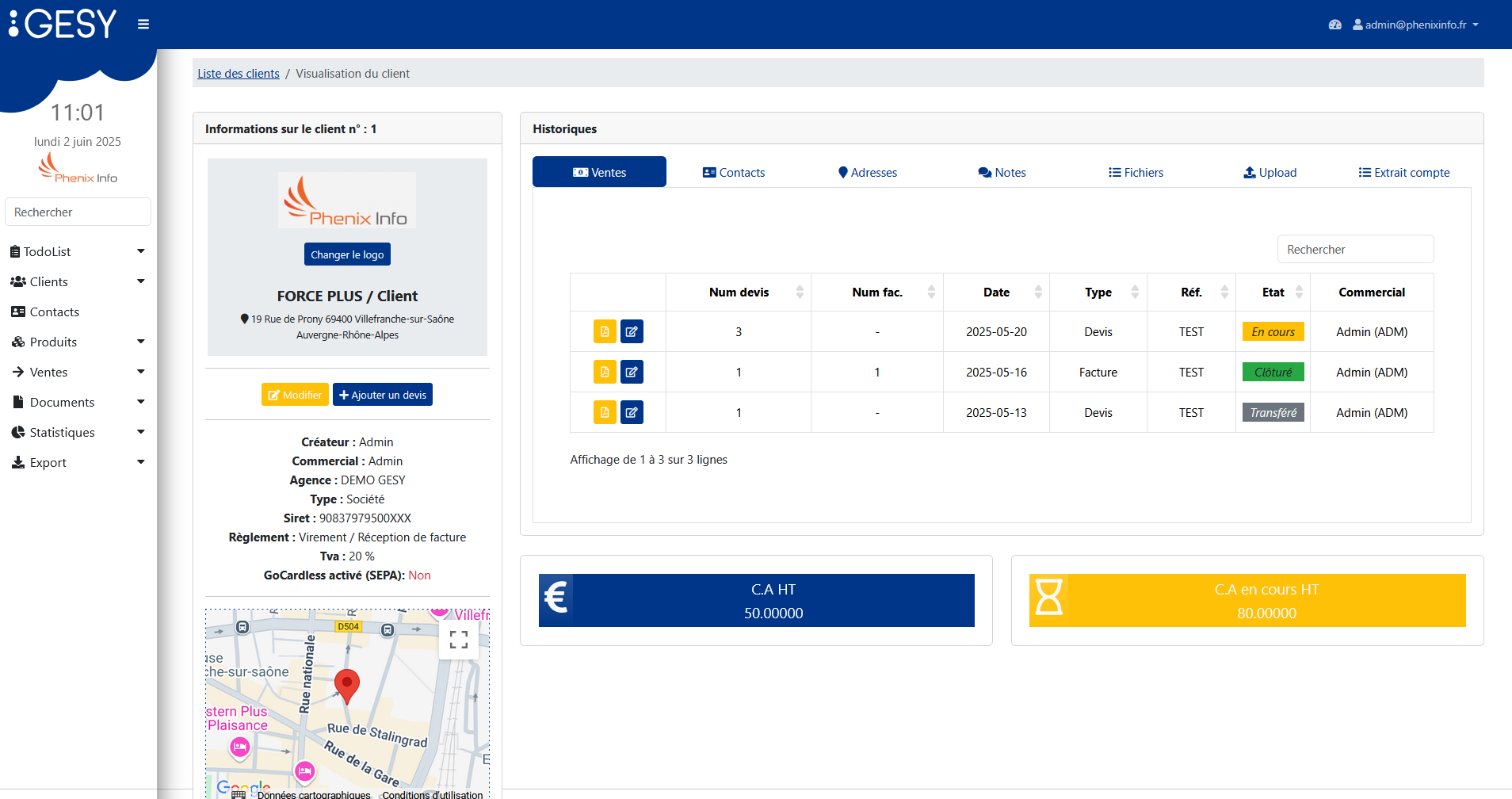Expand the Ventes sidebar menu
Screen dimensions: 1512x799
click(x=78, y=372)
